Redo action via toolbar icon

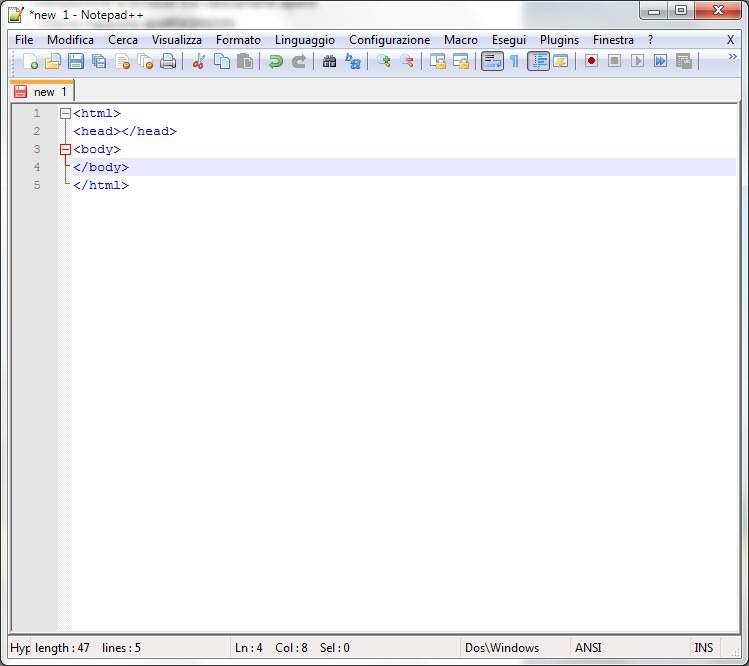pos(299,61)
